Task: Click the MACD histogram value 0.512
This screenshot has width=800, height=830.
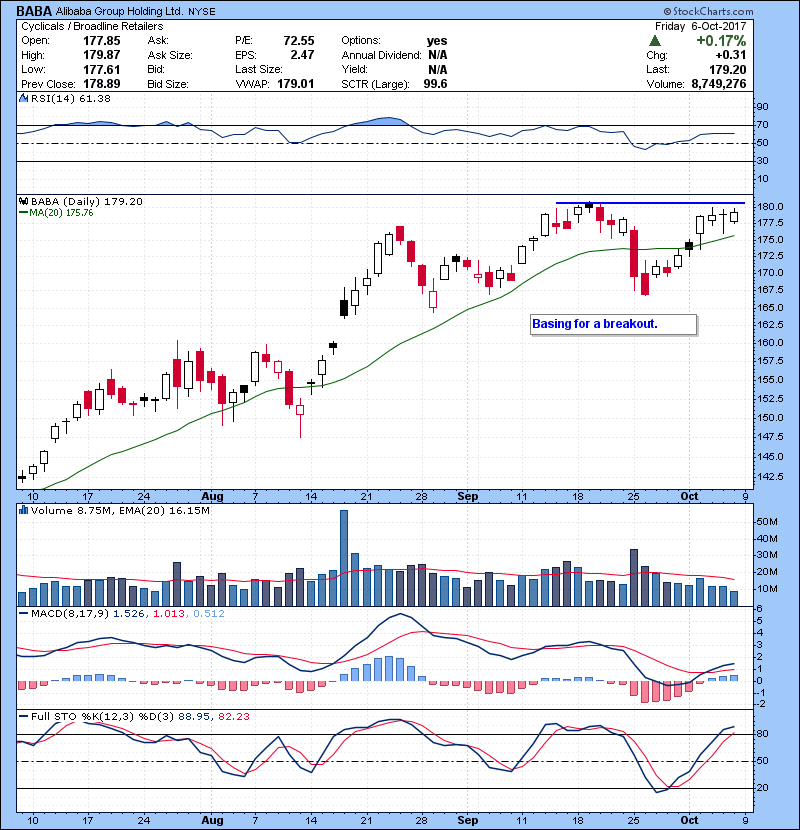Action: pos(209,614)
